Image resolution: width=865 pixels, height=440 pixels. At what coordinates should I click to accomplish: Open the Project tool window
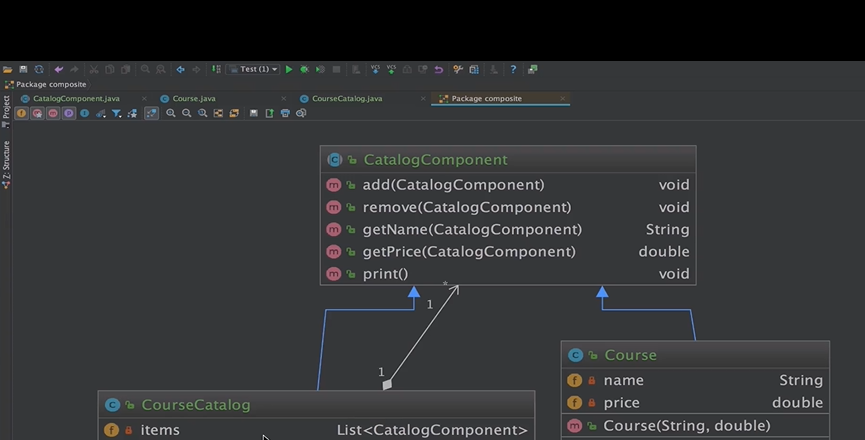point(6,111)
